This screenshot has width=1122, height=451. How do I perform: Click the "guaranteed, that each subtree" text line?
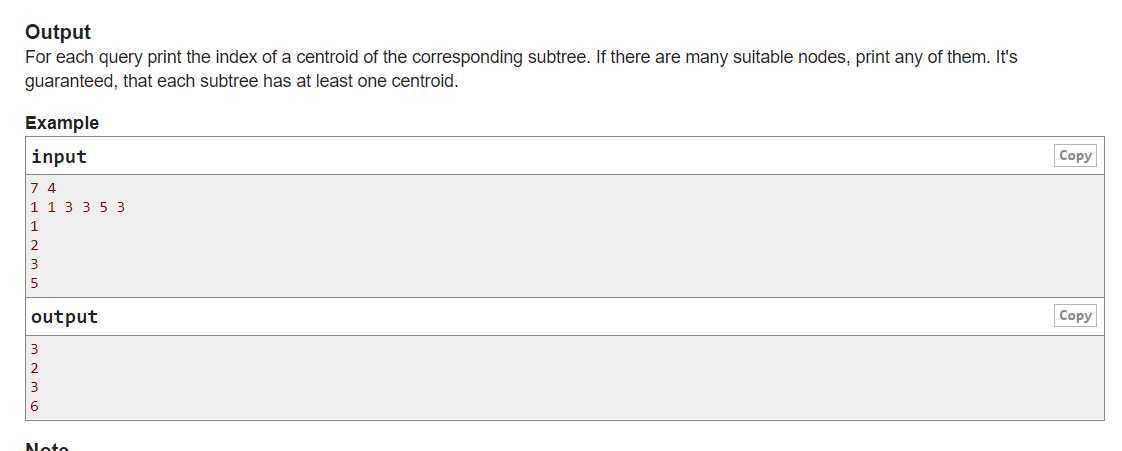pyautogui.click(x=241, y=81)
